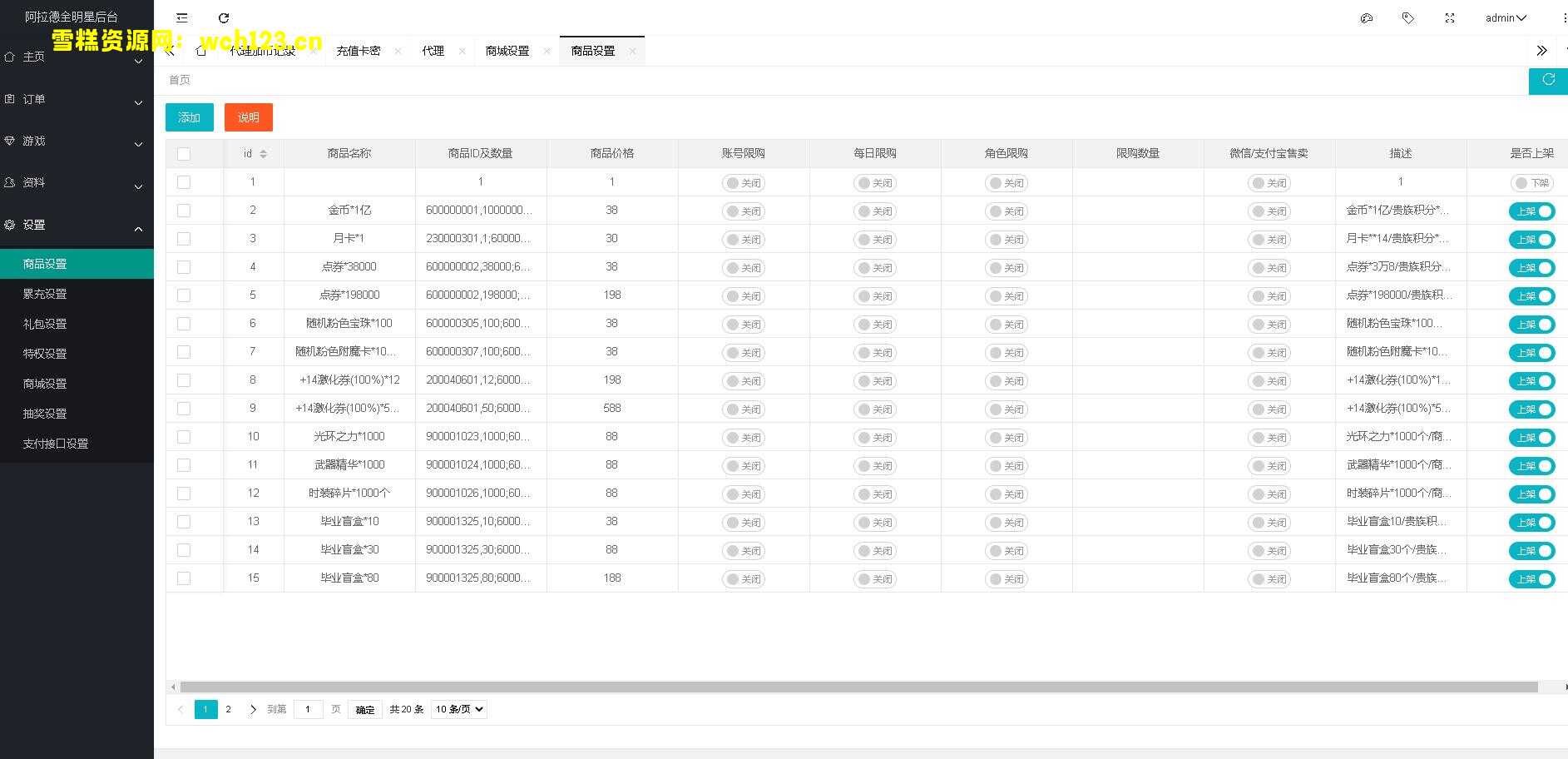1568x759 pixels.
Task: Open 支付接口设置 in sidebar
Action: pyautogui.click(x=77, y=444)
